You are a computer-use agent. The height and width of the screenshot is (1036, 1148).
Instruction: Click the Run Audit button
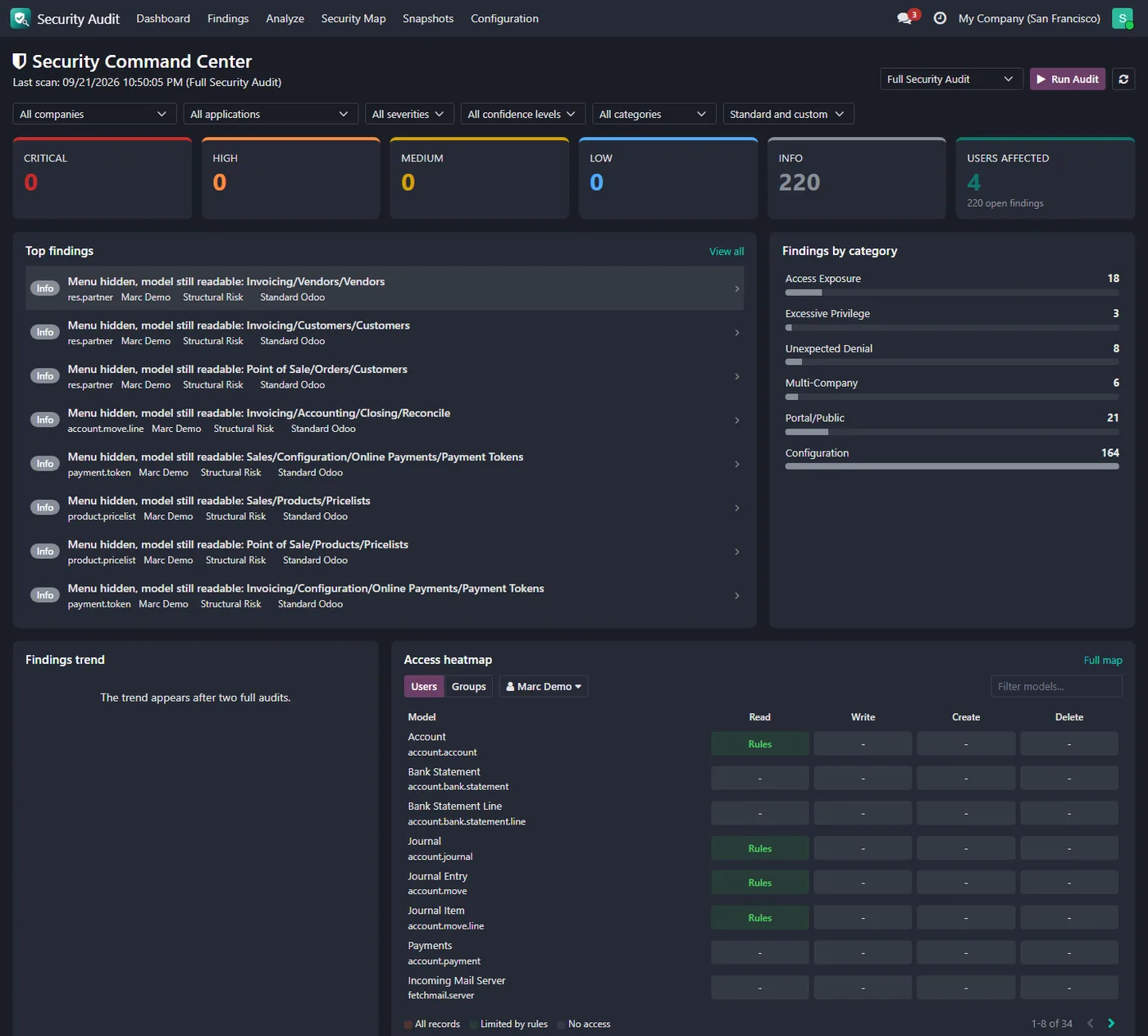coord(1068,79)
